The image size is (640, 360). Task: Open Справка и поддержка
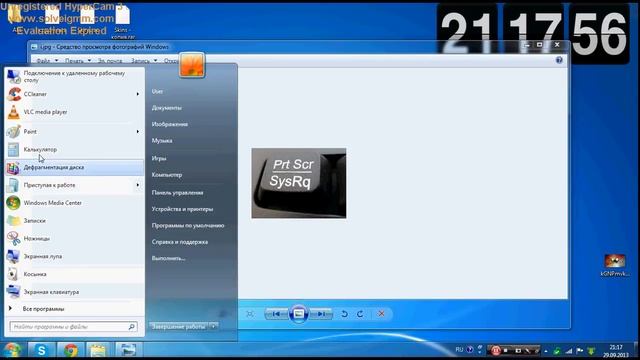coord(180,242)
